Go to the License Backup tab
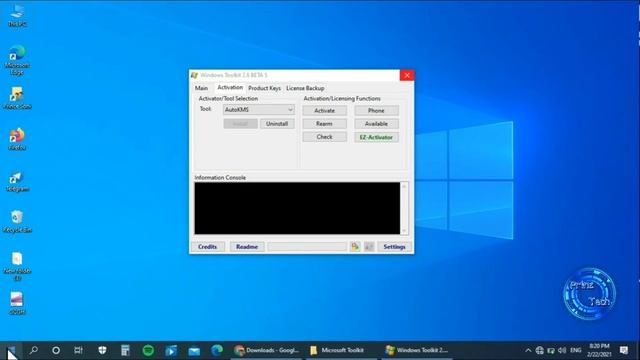Screen dimensions: 640x360 [305, 88]
